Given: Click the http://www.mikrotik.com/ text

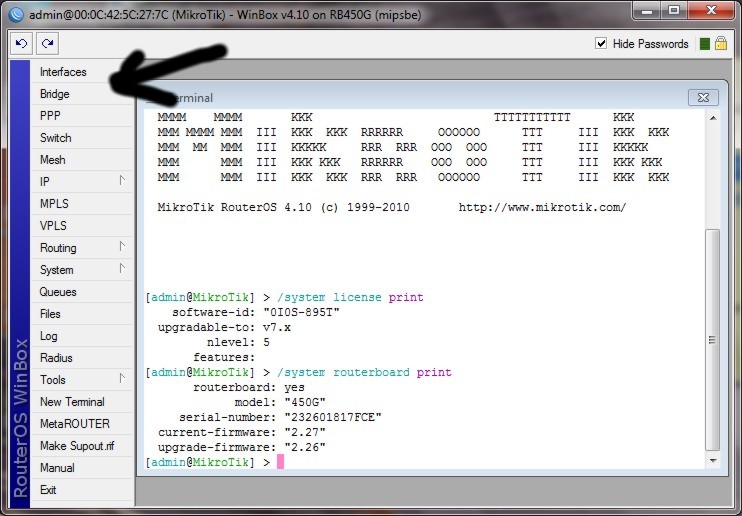Looking at the screenshot, I should pyautogui.click(x=542, y=207).
